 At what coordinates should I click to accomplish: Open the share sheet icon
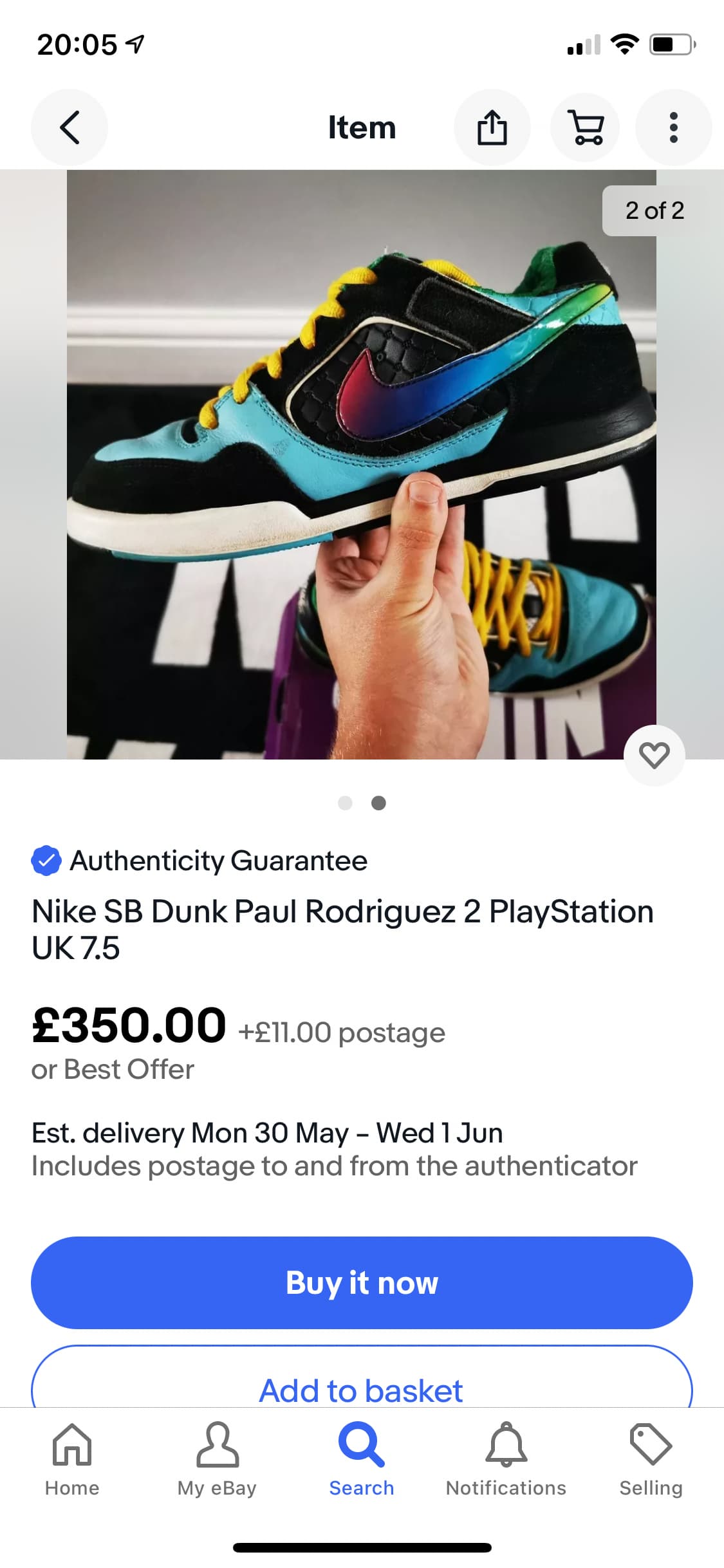(x=492, y=127)
